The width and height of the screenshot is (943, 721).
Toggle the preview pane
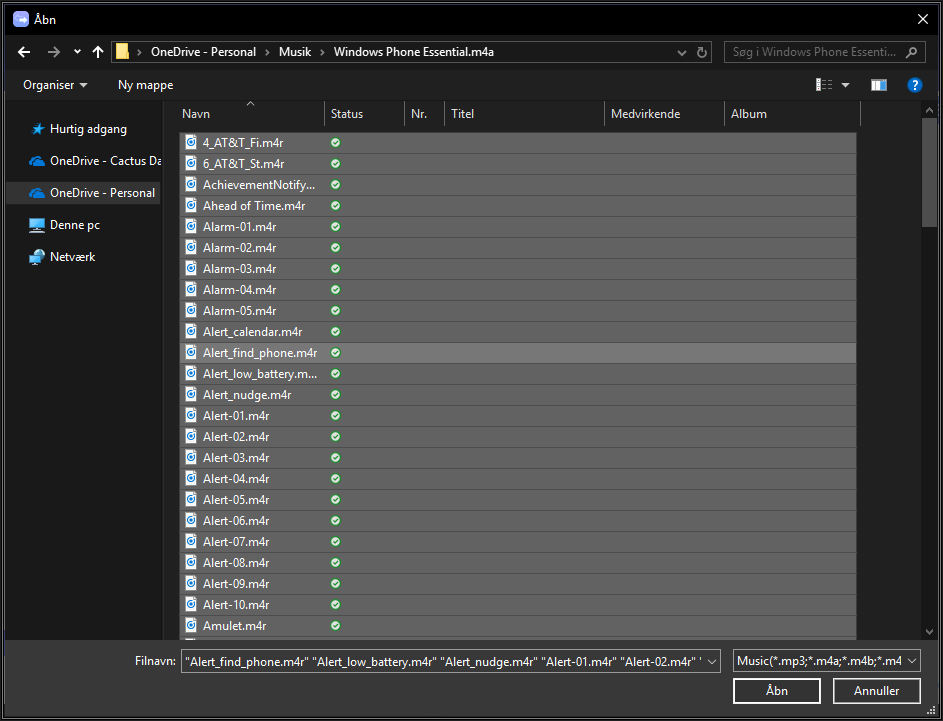coord(879,85)
